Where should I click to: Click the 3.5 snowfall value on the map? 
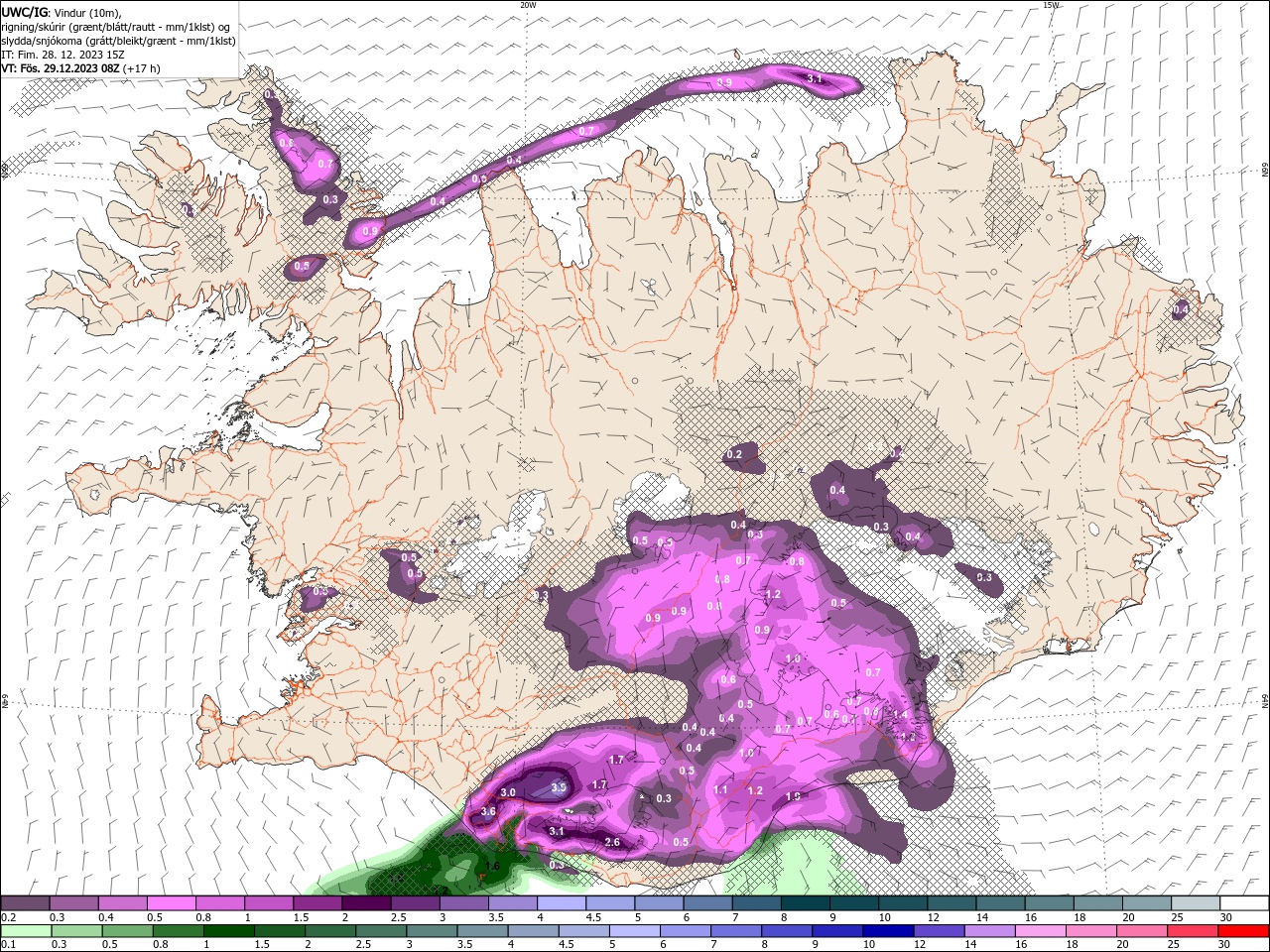[558, 787]
